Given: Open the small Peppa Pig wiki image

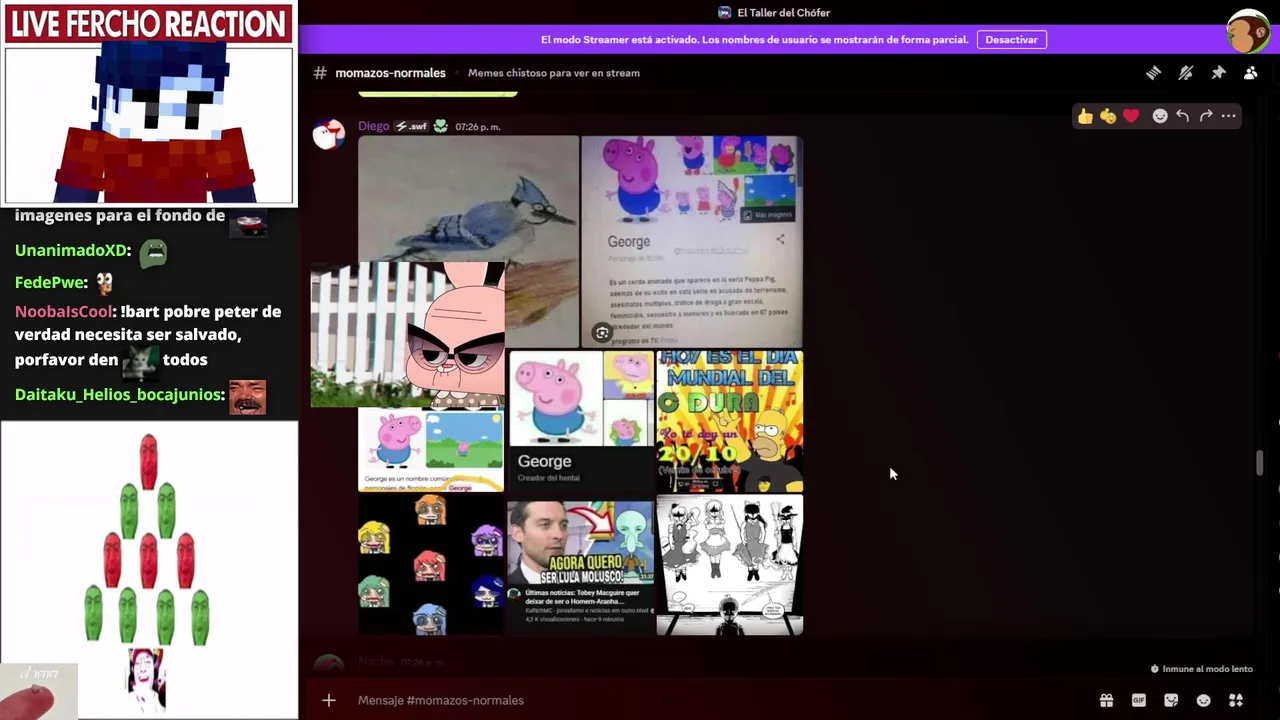Looking at the screenshot, I should [x=431, y=450].
